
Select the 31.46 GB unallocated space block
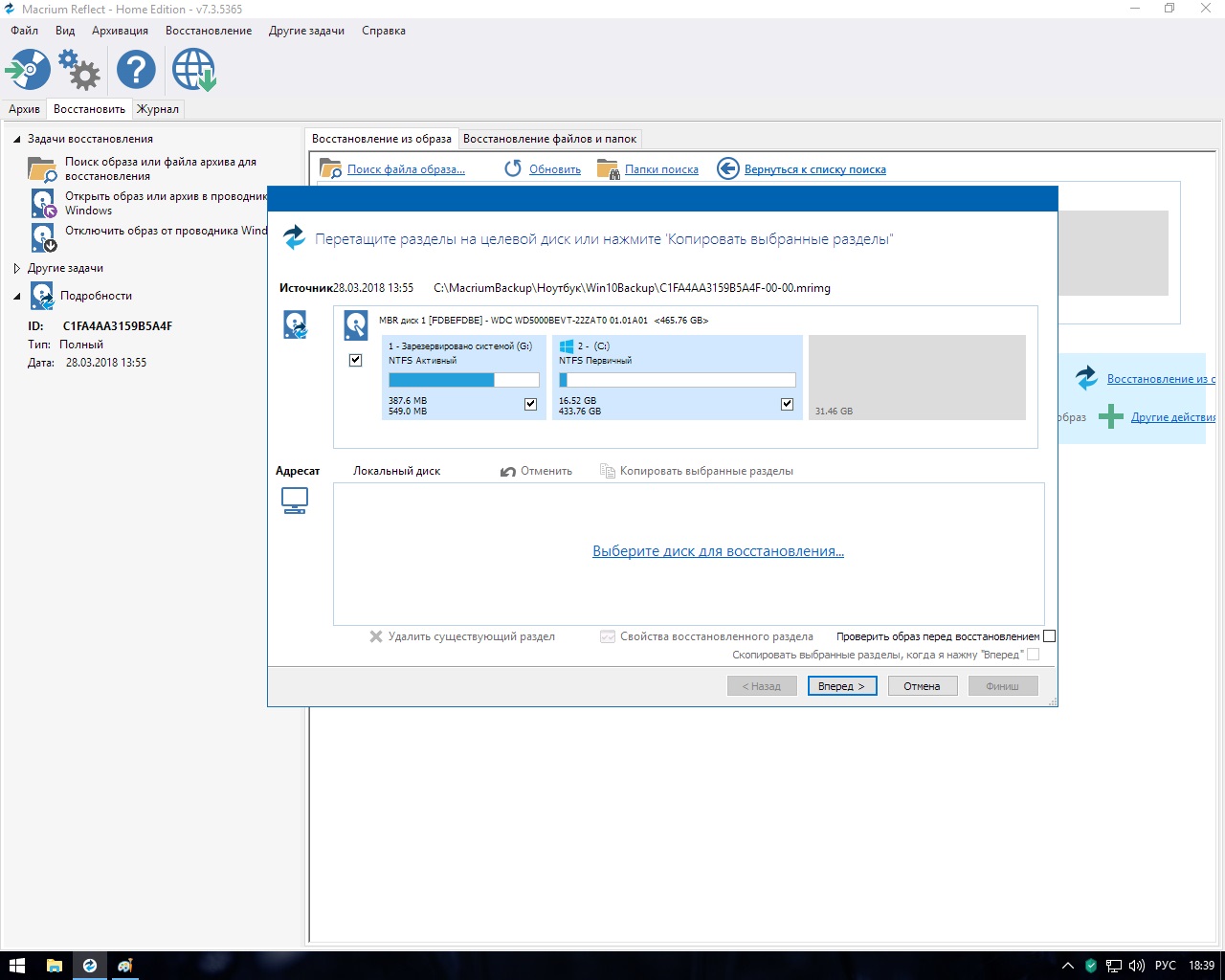point(917,377)
